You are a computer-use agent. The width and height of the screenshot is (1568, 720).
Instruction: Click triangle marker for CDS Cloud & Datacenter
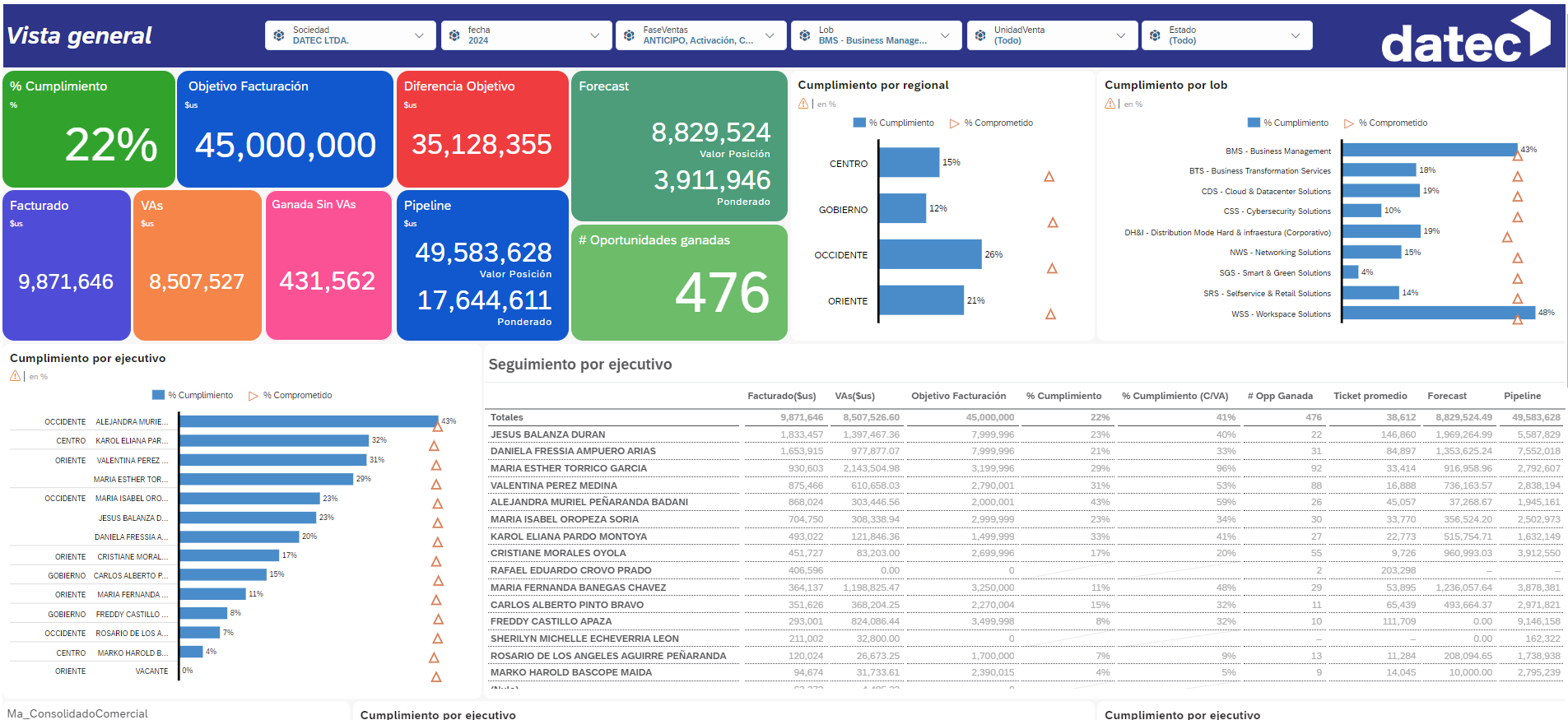pyautogui.click(x=1518, y=197)
